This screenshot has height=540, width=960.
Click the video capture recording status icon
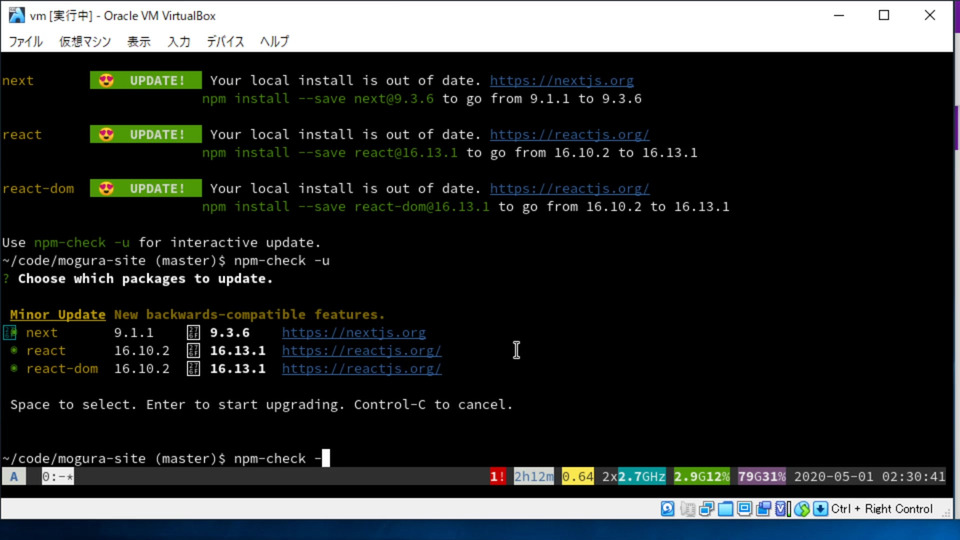pos(763,509)
